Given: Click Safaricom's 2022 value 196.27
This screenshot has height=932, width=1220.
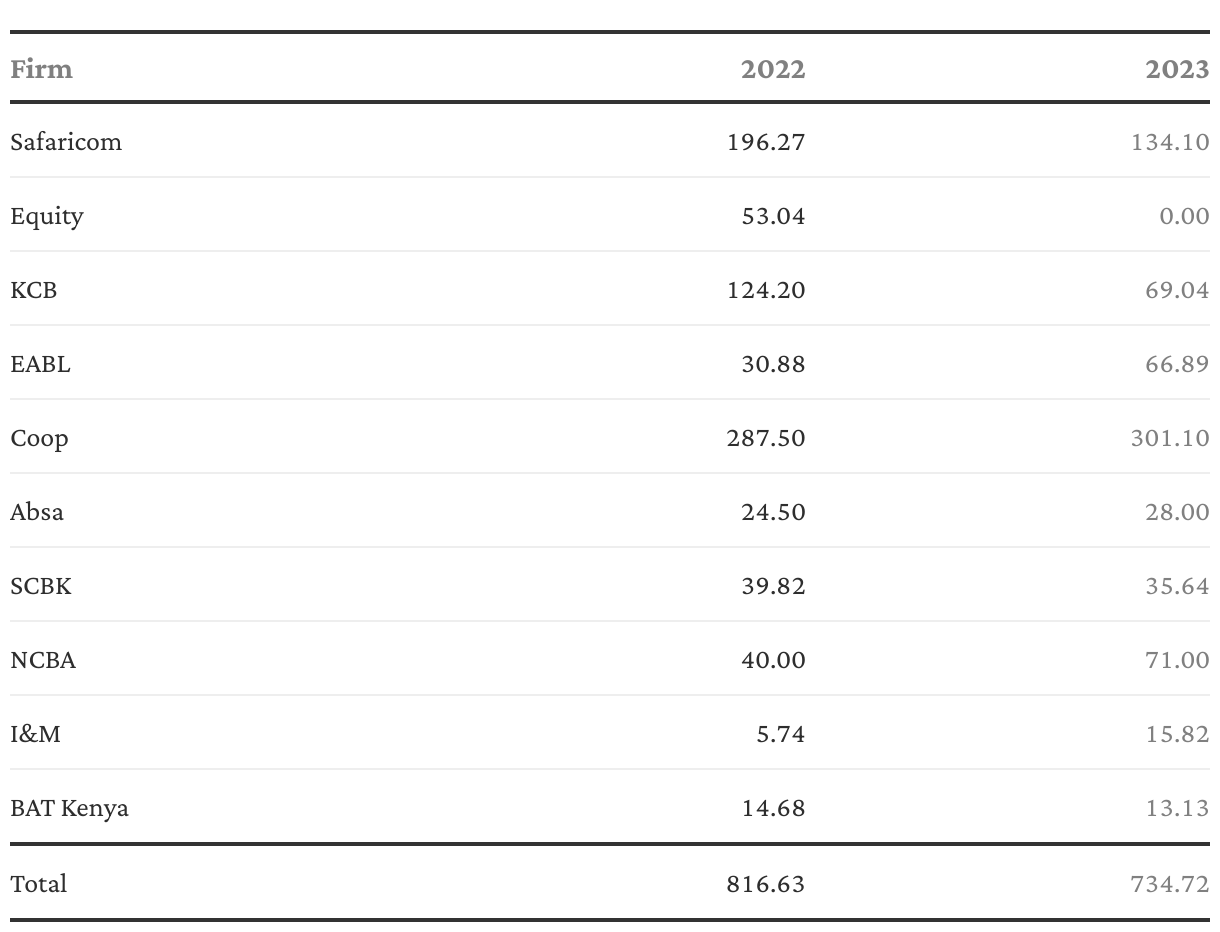Looking at the screenshot, I should pos(766,141).
